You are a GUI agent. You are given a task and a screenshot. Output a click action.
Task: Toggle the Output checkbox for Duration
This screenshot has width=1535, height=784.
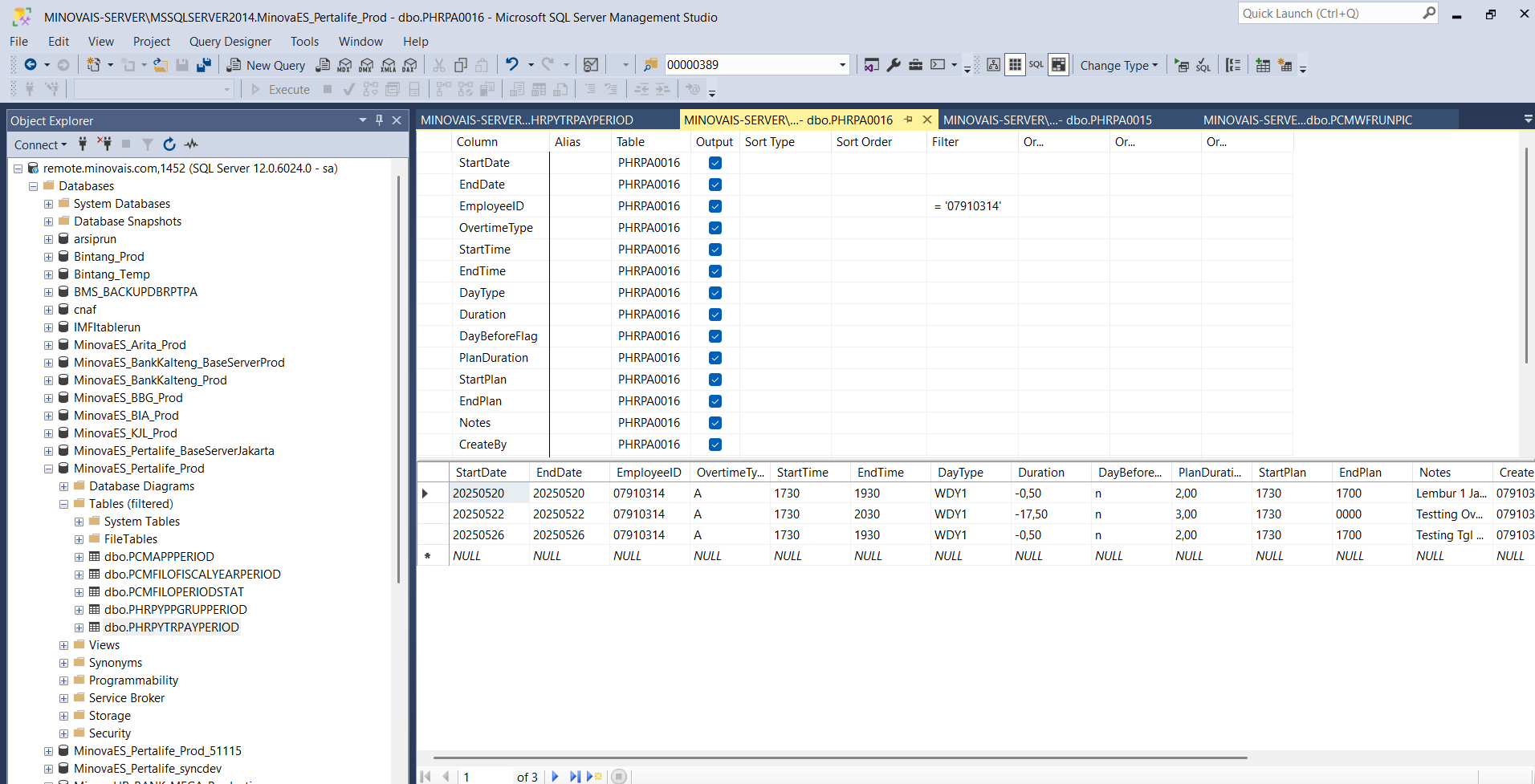coord(715,315)
